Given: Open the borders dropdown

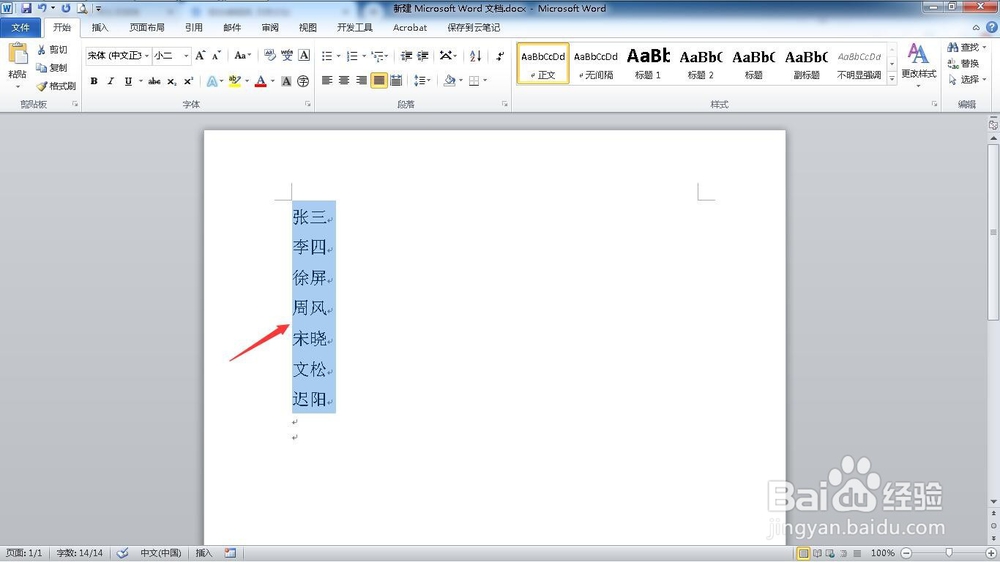Looking at the screenshot, I should [x=485, y=80].
